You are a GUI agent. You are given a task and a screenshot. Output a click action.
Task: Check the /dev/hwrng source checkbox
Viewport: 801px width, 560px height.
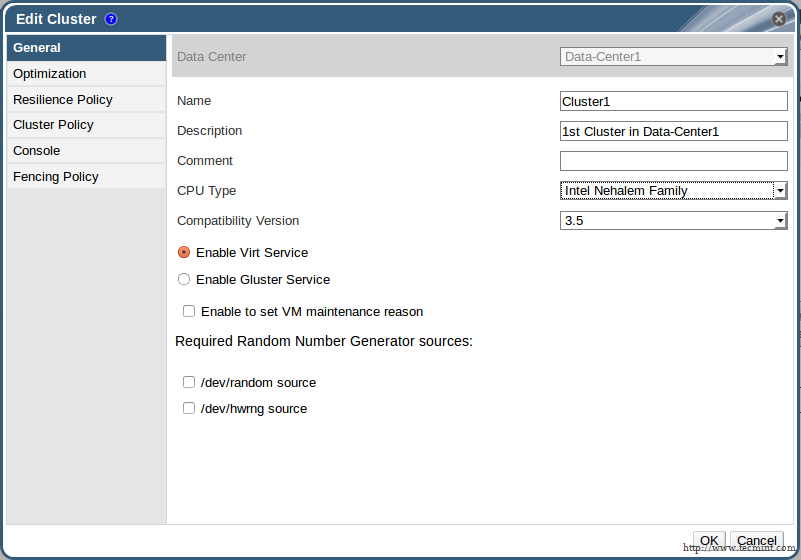click(x=188, y=409)
